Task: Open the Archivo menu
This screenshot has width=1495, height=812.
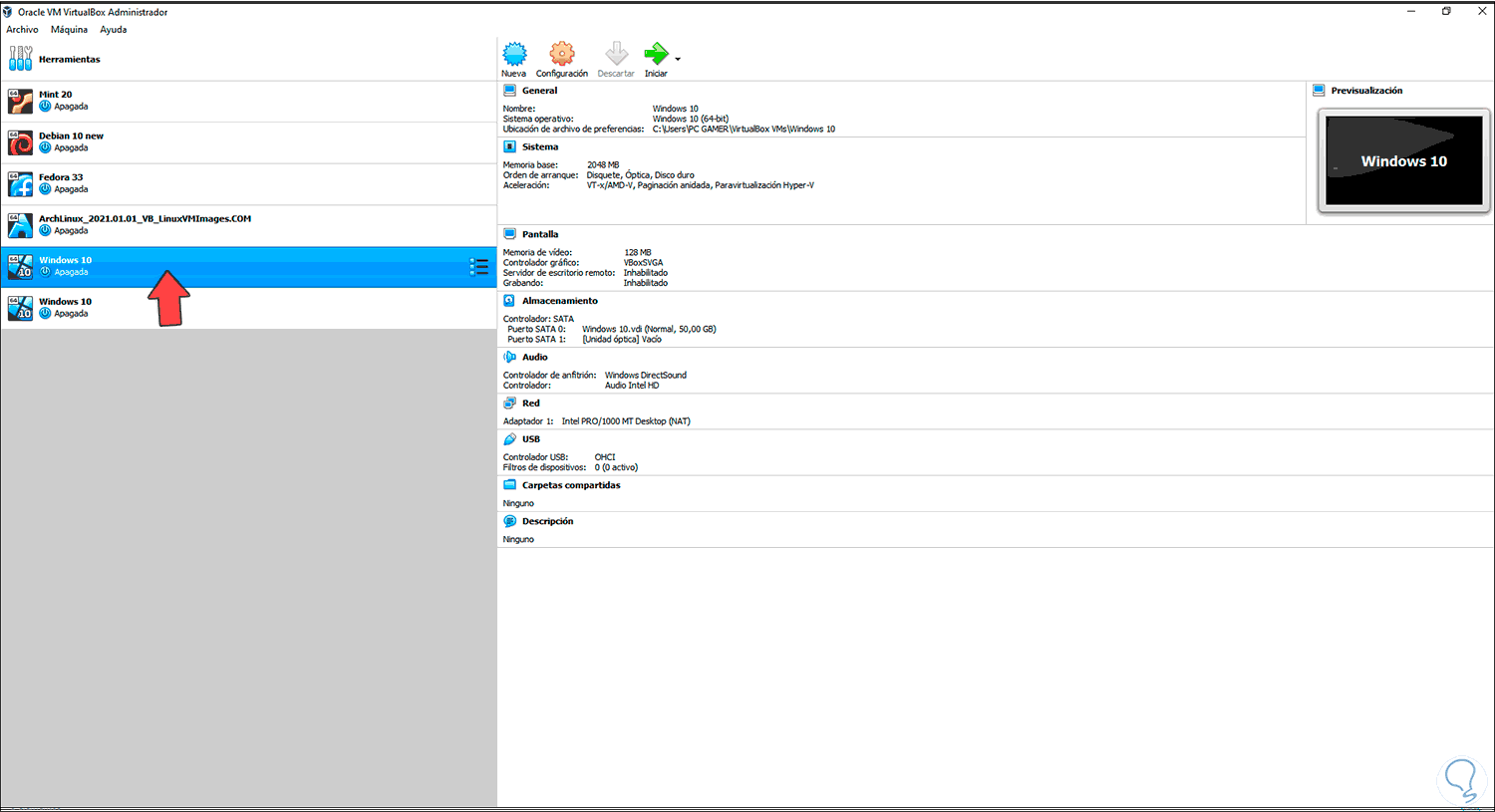Action: coord(22,30)
